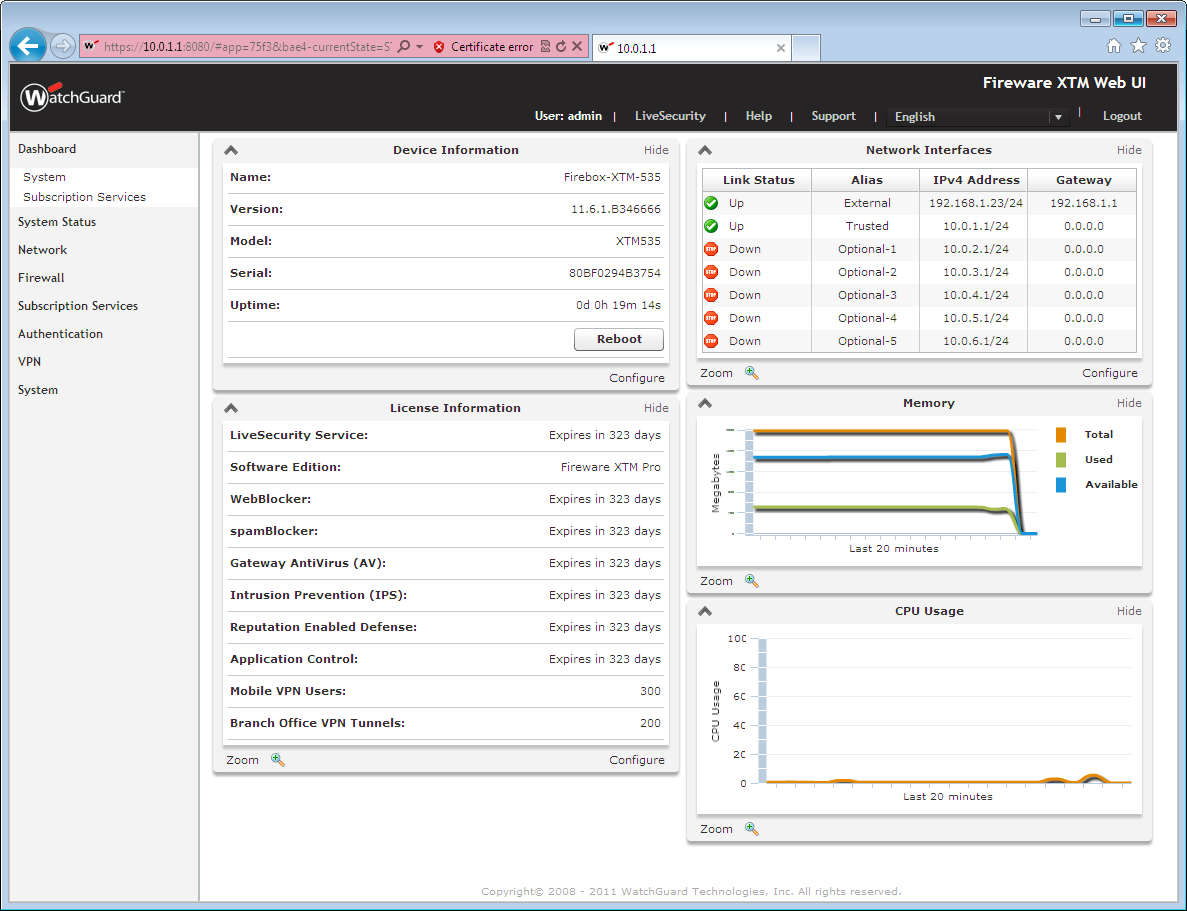Click the Reboot button
The width and height of the screenshot is (1187, 911).
coord(618,339)
